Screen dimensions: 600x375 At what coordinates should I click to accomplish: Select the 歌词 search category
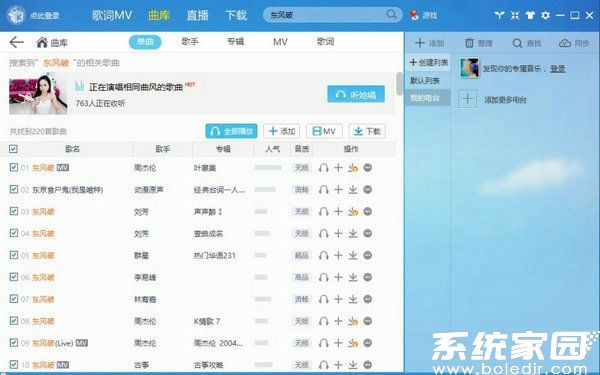click(325, 41)
